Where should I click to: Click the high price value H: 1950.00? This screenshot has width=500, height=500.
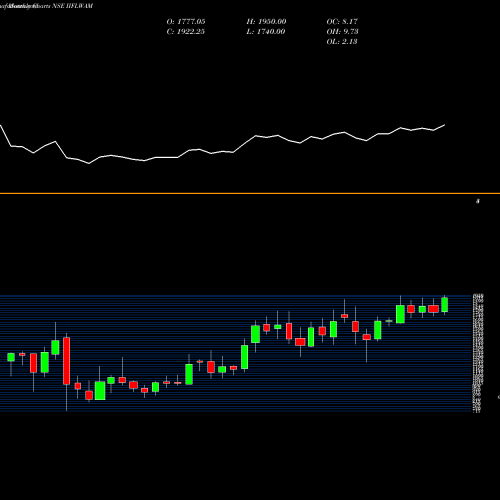click(266, 22)
